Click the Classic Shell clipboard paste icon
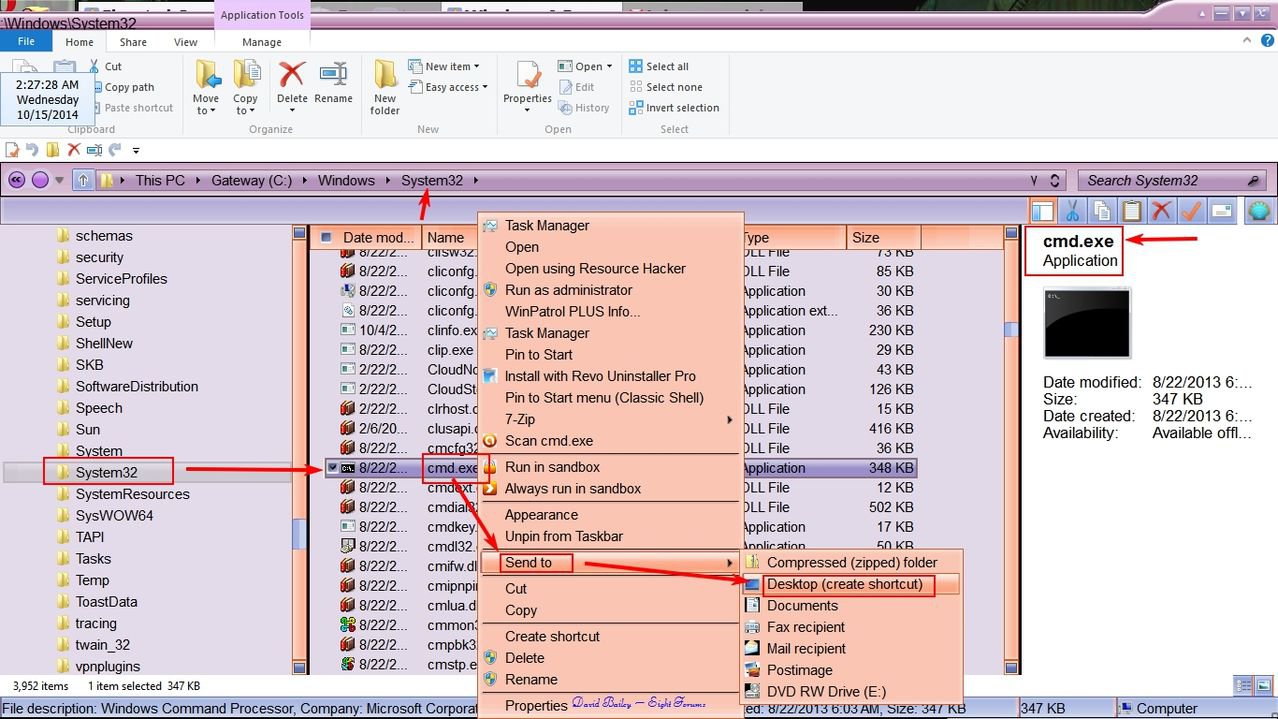This screenshot has width=1278, height=719. pos(1131,211)
